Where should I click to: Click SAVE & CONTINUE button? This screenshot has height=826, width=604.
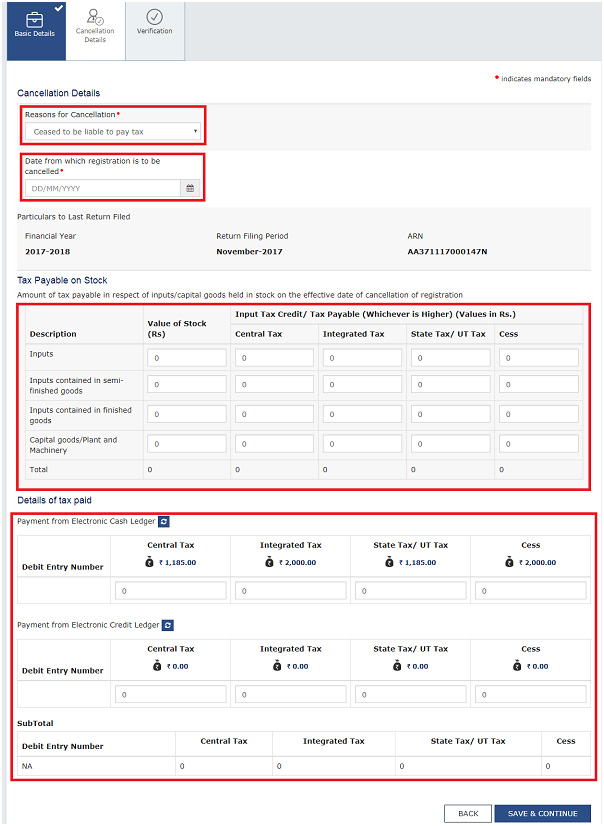click(x=542, y=813)
